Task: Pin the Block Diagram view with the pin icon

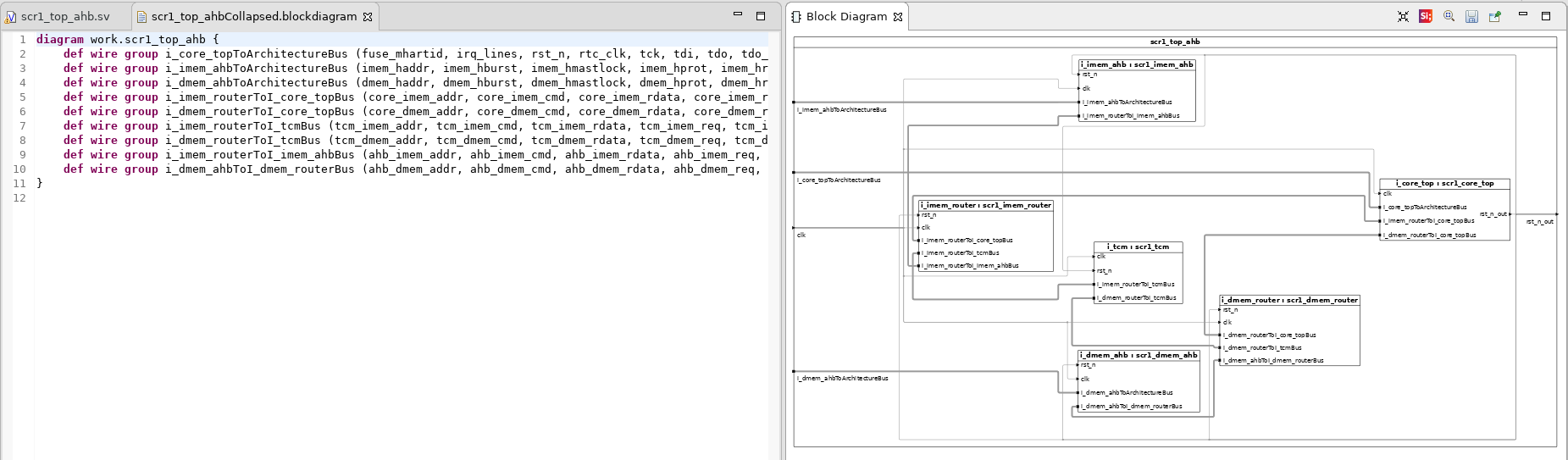Action: click(1494, 16)
